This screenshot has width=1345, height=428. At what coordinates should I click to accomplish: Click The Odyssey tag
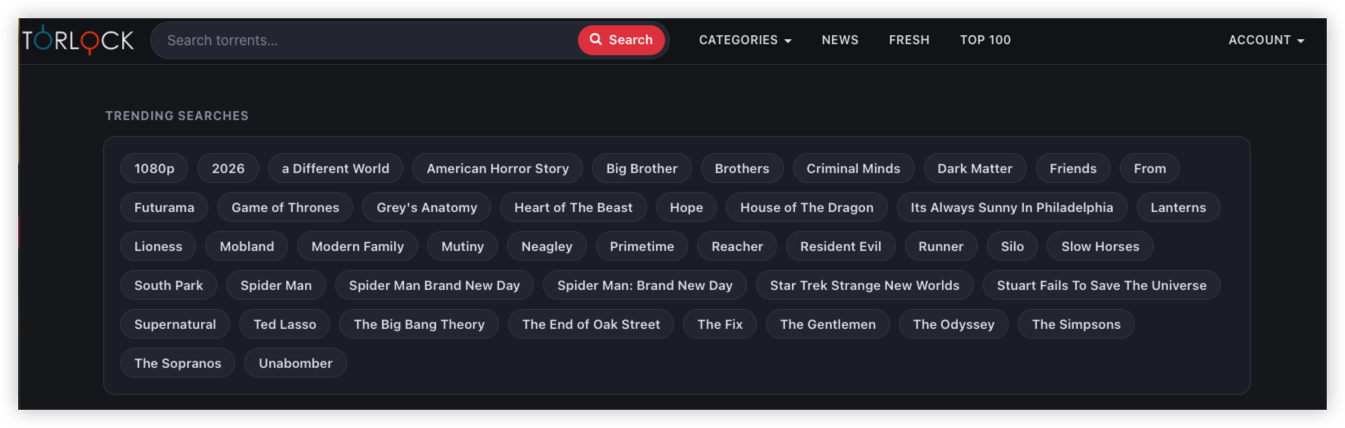[954, 324]
